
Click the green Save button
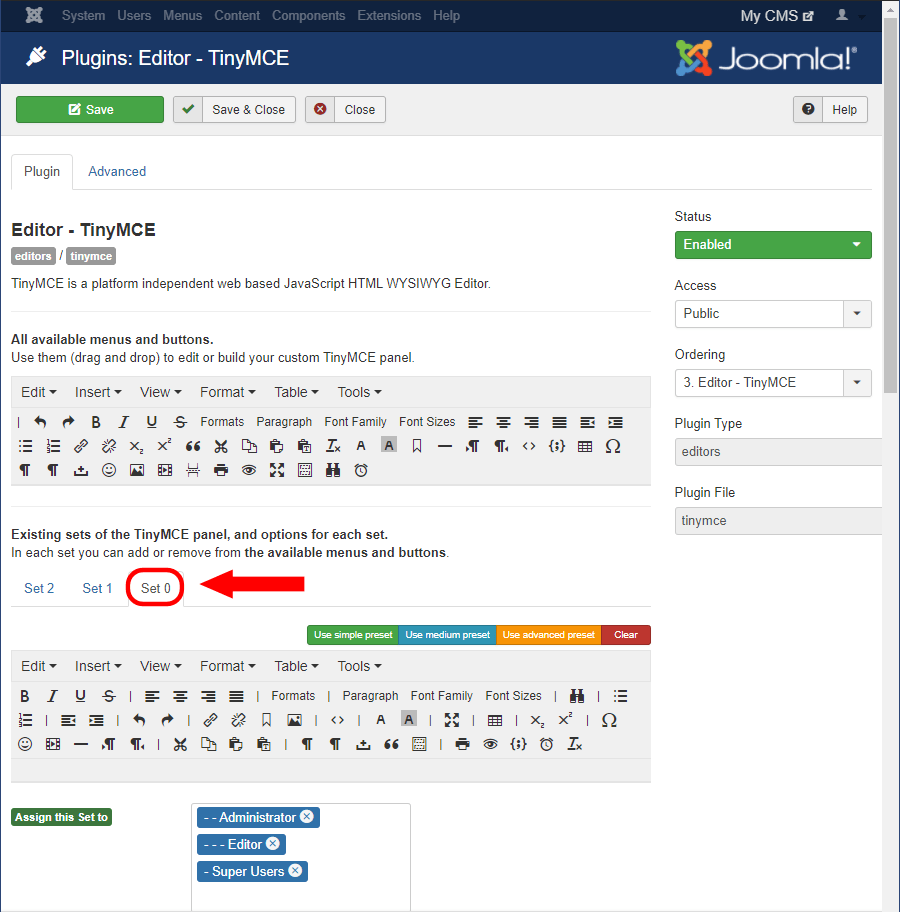90,109
